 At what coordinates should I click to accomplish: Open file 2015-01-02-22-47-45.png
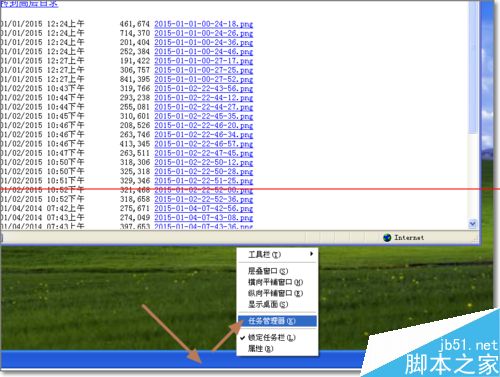point(203,153)
